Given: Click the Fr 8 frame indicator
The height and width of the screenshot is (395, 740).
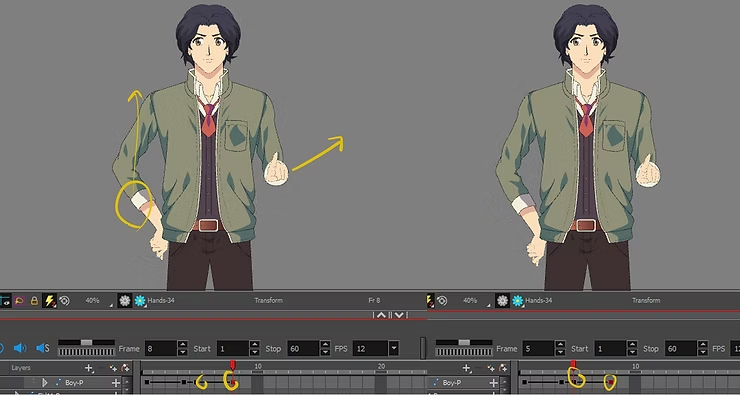Looking at the screenshot, I should click(374, 300).
